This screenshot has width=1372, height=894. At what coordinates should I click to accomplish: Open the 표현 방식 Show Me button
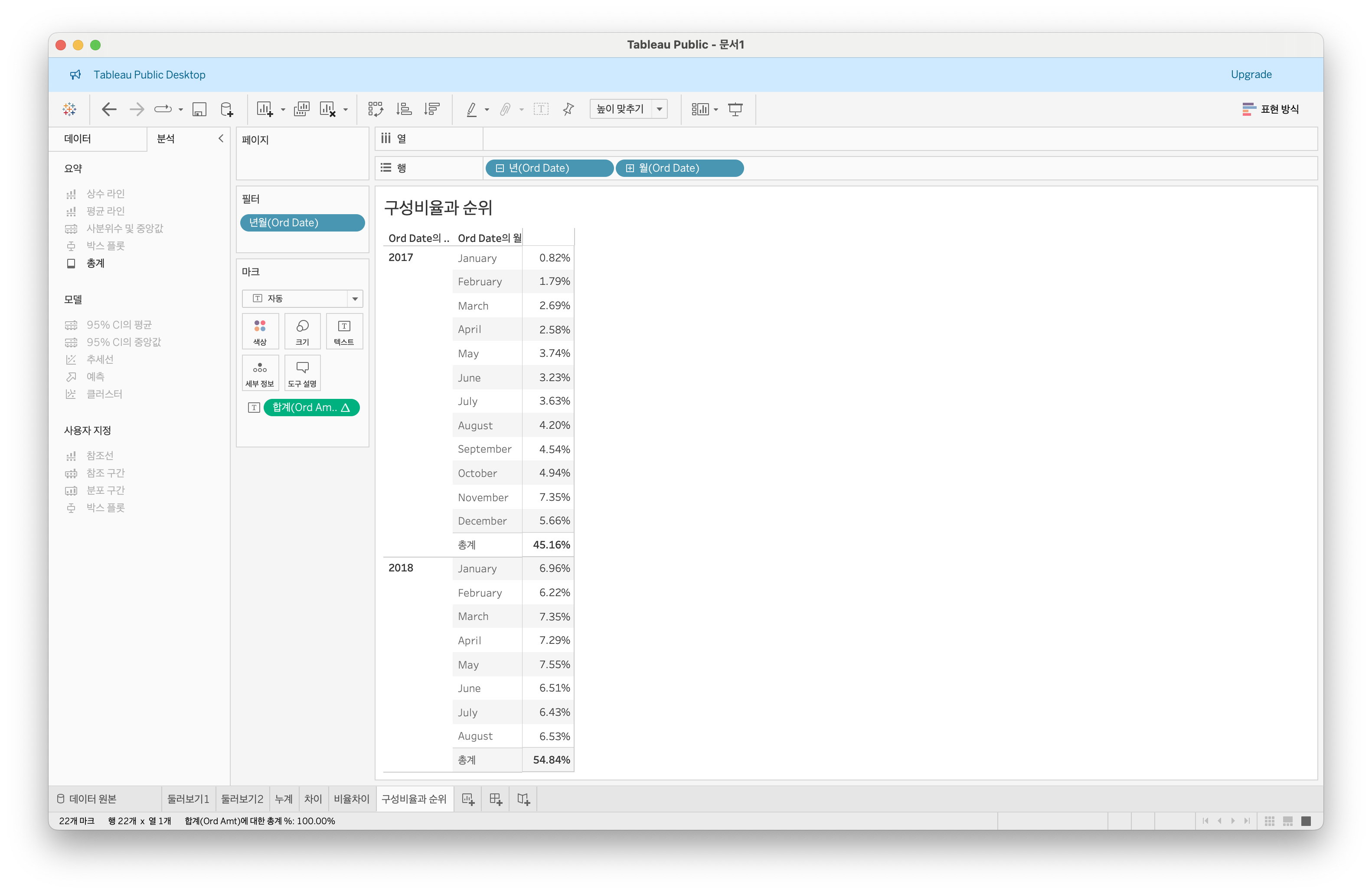[x=1271, y=109]
